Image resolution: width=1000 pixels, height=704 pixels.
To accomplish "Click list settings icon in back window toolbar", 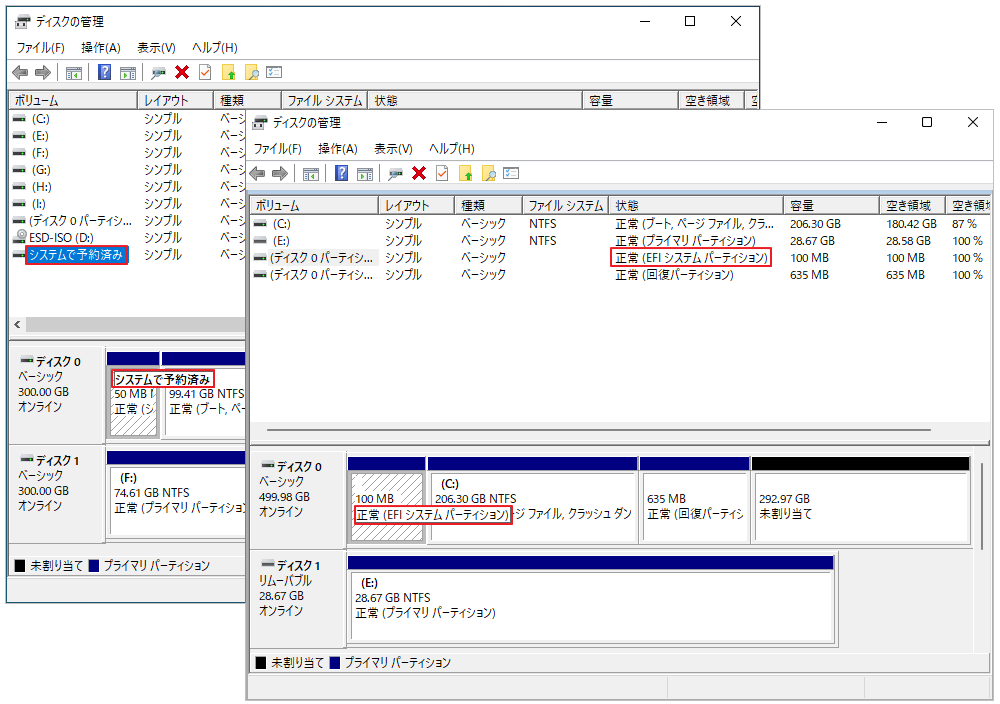I will point(274,73).
